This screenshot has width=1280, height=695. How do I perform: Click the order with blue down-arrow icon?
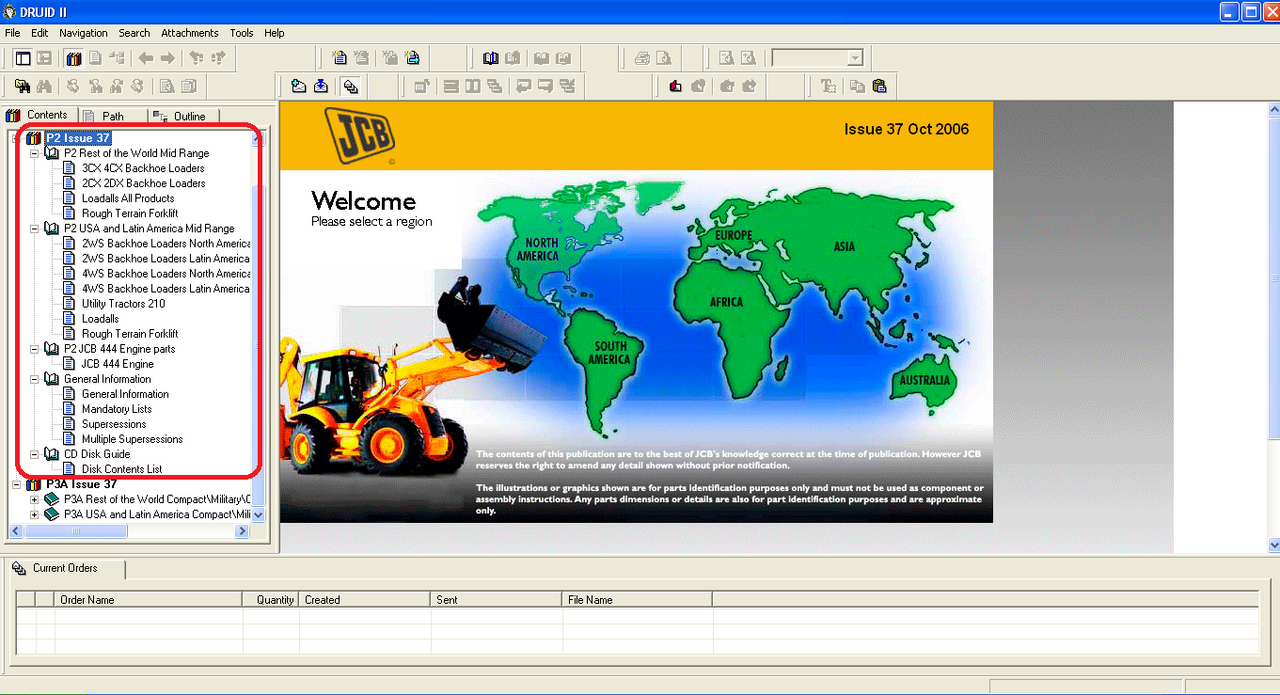[x=320, y=86]
